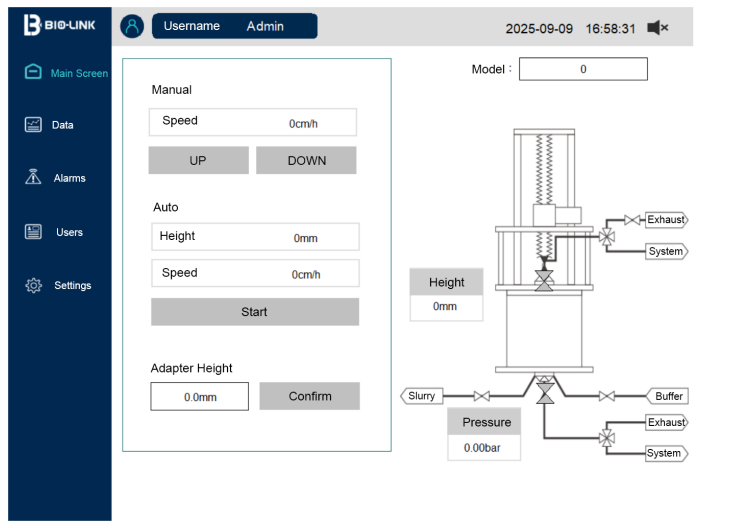The width and height of the screenshot is (741, 528).
Task: Toggle the valve beside upper Exhaust
Action: (631, 220)
